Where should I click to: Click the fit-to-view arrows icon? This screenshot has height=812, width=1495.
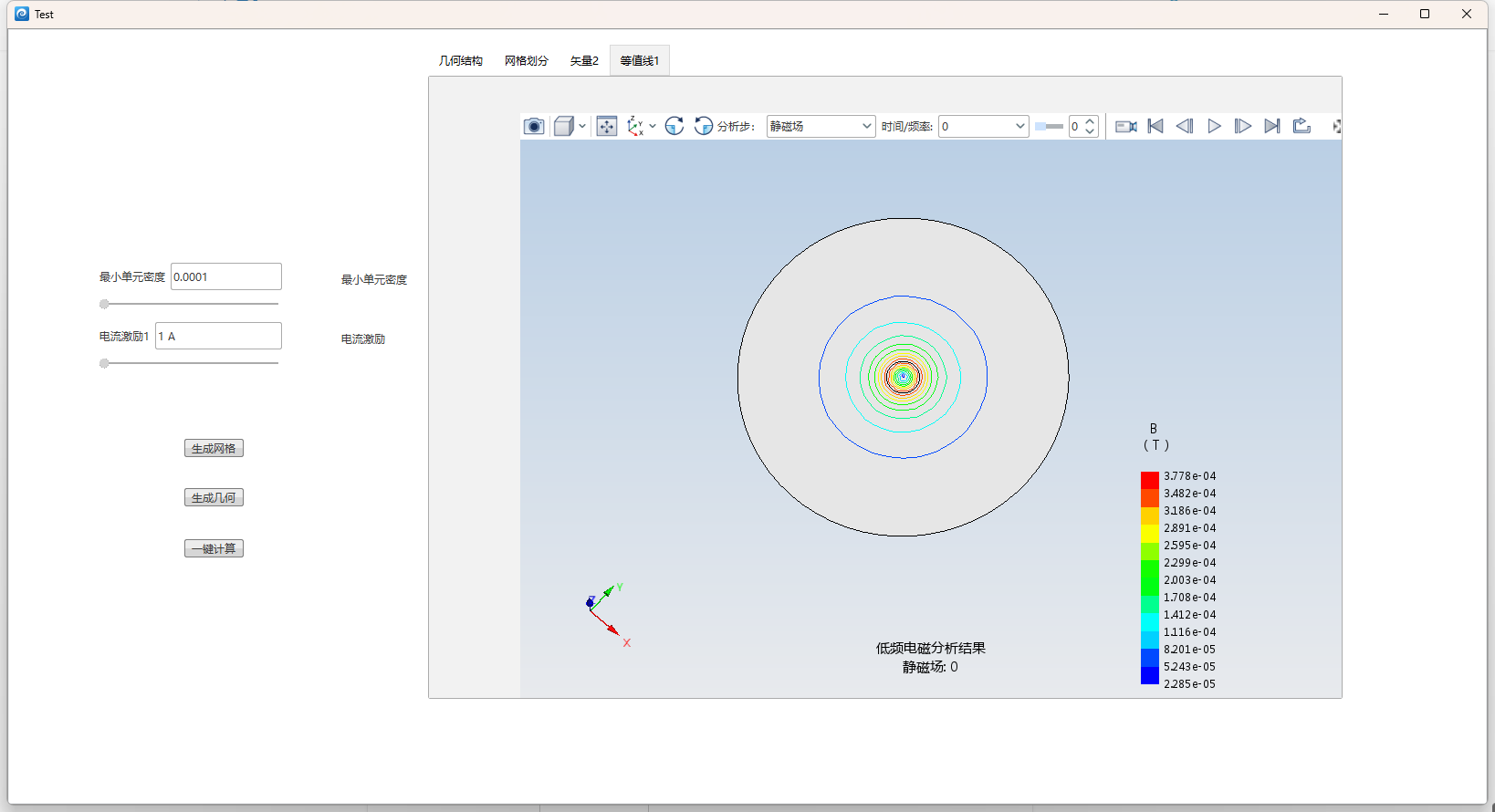click(607, 126)
